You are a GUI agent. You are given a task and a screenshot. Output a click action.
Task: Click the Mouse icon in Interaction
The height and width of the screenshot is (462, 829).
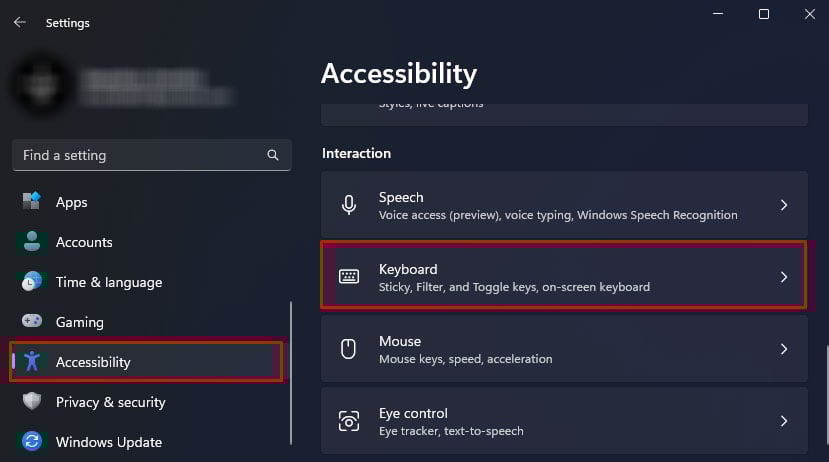point(348,349)
